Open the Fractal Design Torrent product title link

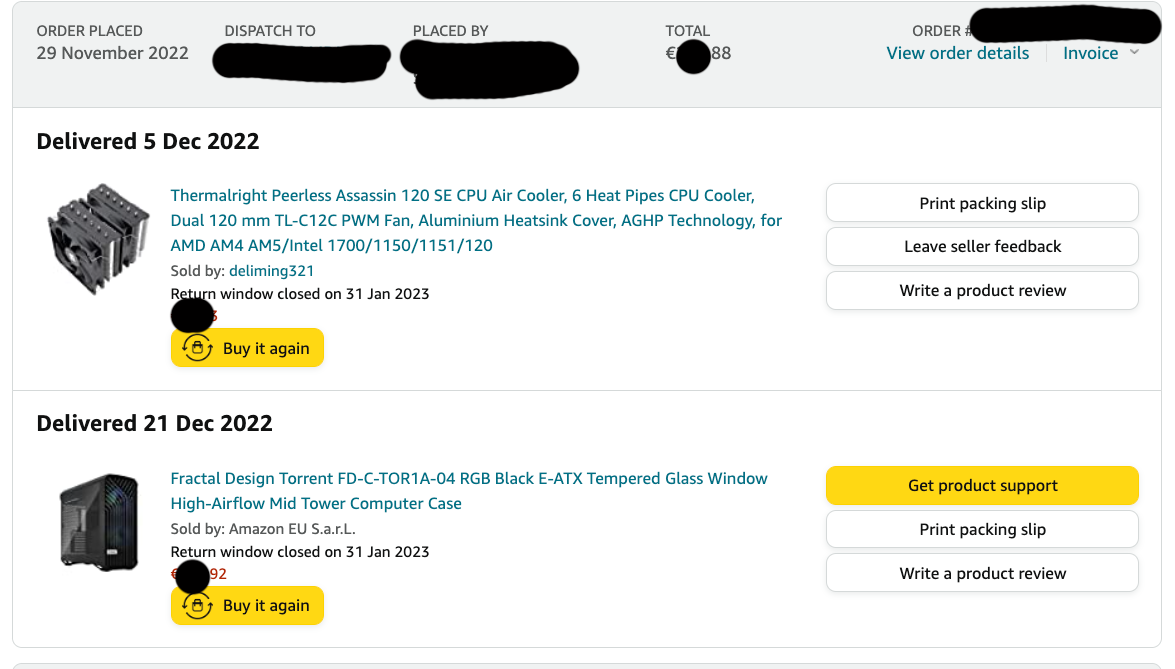469,490
